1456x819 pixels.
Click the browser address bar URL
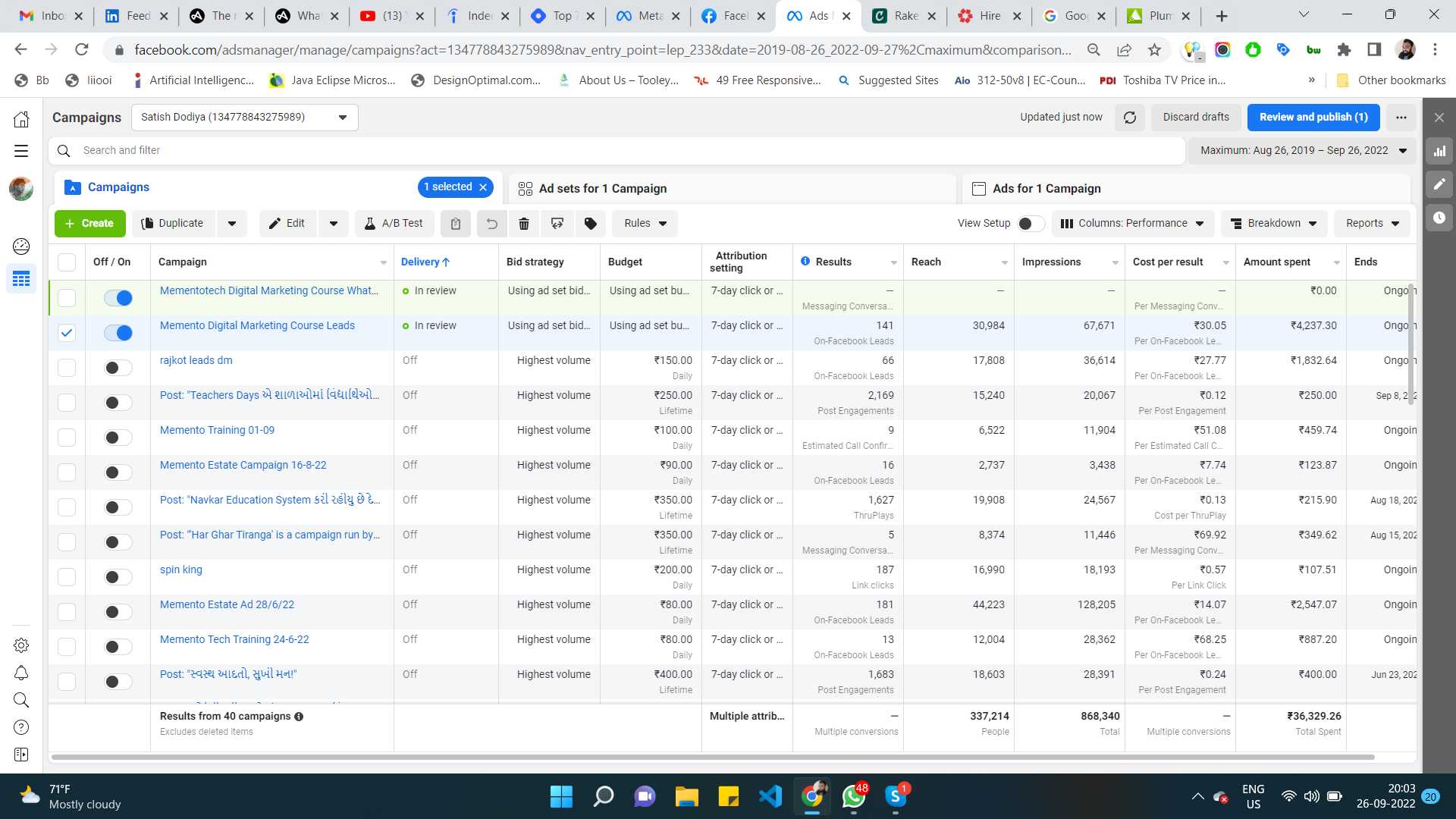coord(603,50)
